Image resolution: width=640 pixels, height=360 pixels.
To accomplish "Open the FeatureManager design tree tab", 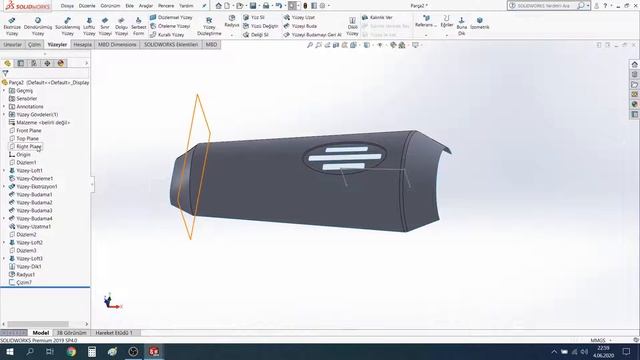I will coord(7,63).
